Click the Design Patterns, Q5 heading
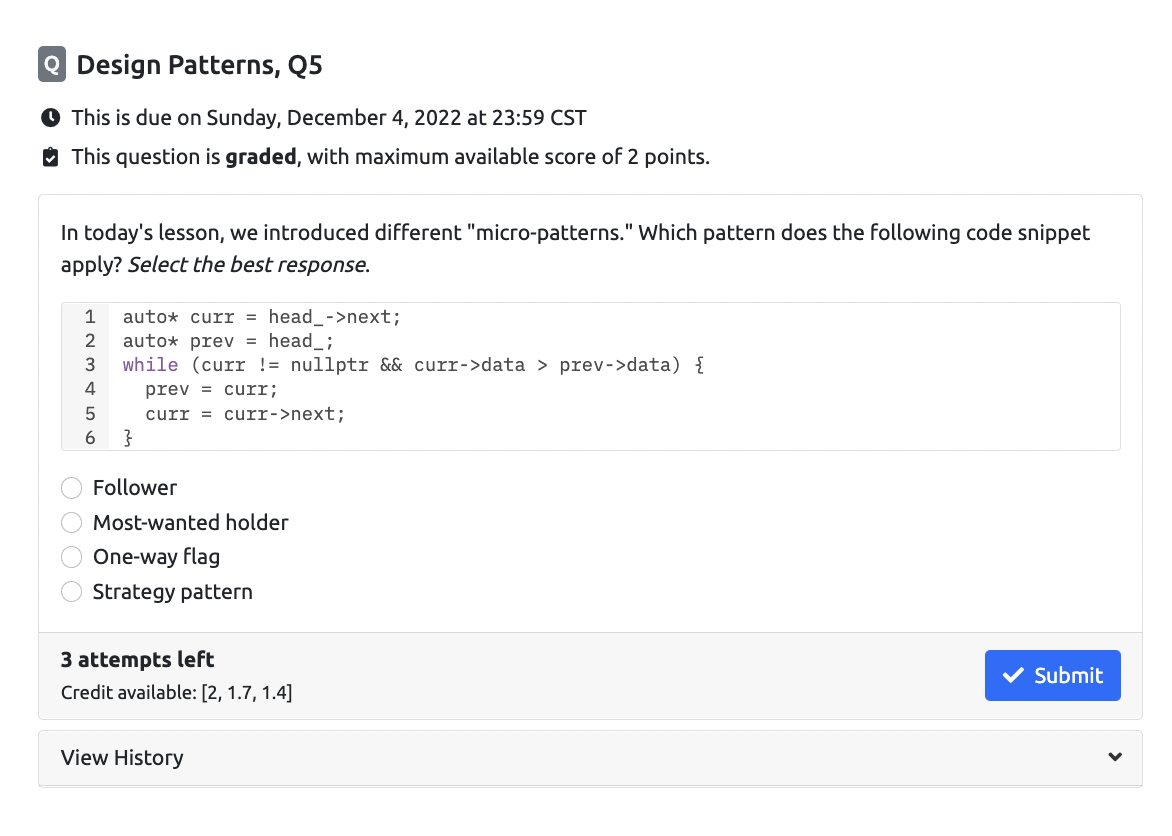1172x836 pixels. point(200,65)
